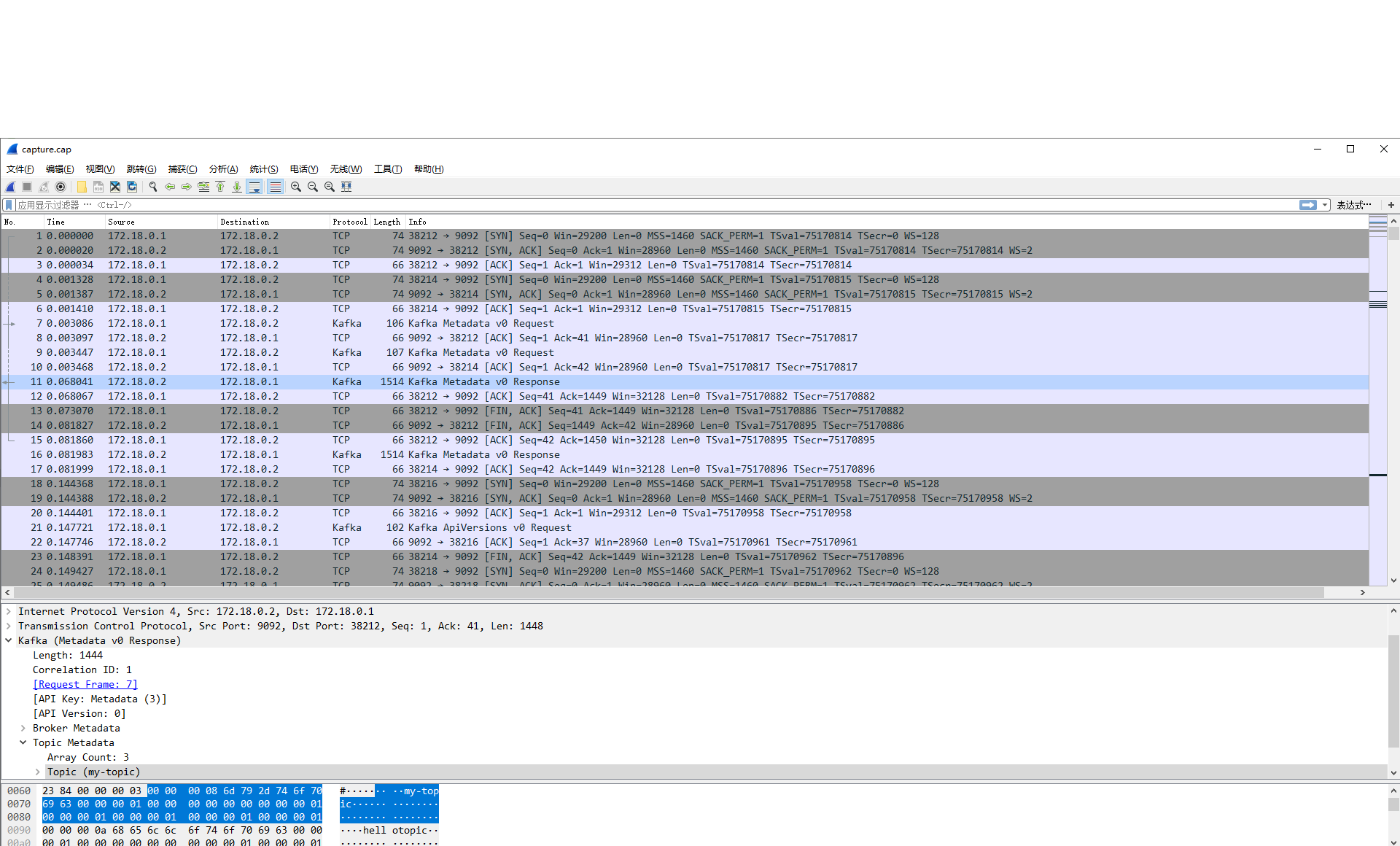Click the go to specified packet icon
Screen dimensions: 1400x846
point(203,187)
